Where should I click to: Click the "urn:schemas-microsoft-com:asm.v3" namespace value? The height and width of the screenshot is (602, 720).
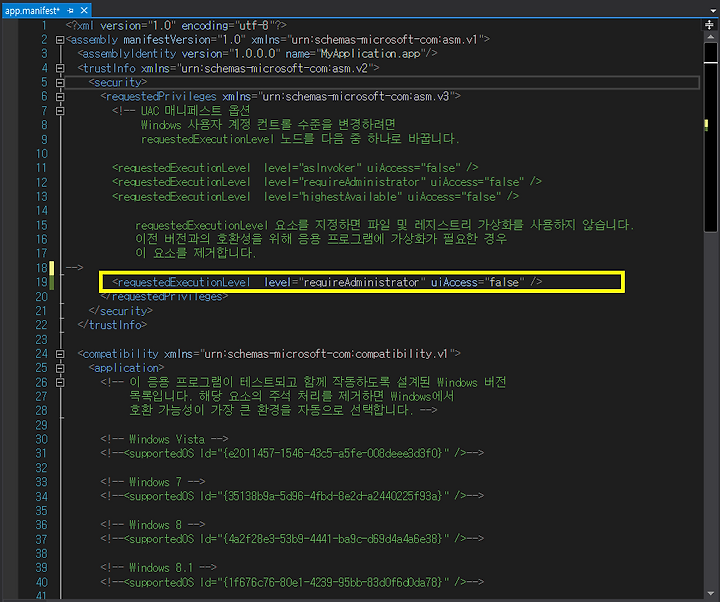point(355,97)
